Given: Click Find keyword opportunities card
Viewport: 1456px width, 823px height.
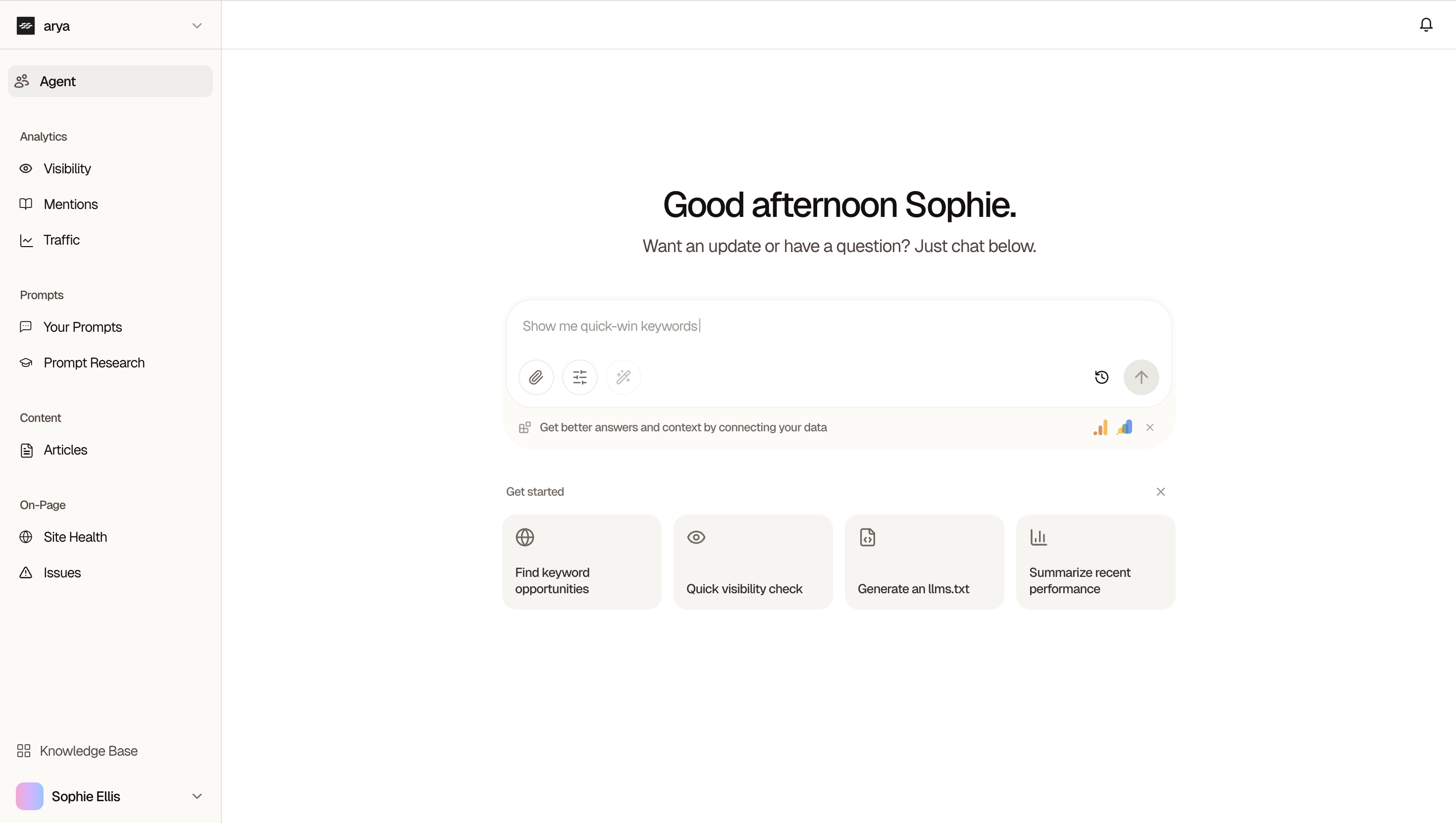Looking at the screenshot, I should tap(581, 562).
